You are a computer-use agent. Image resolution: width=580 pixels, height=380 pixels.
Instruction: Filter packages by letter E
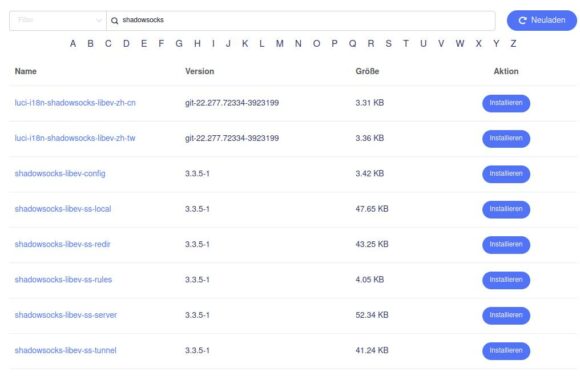144,44
